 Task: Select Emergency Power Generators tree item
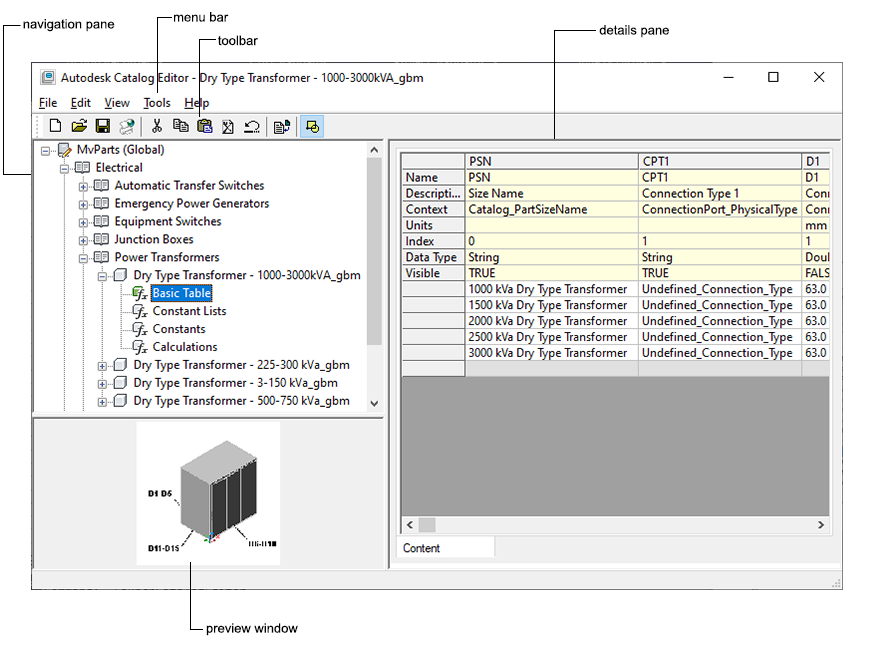191,203
